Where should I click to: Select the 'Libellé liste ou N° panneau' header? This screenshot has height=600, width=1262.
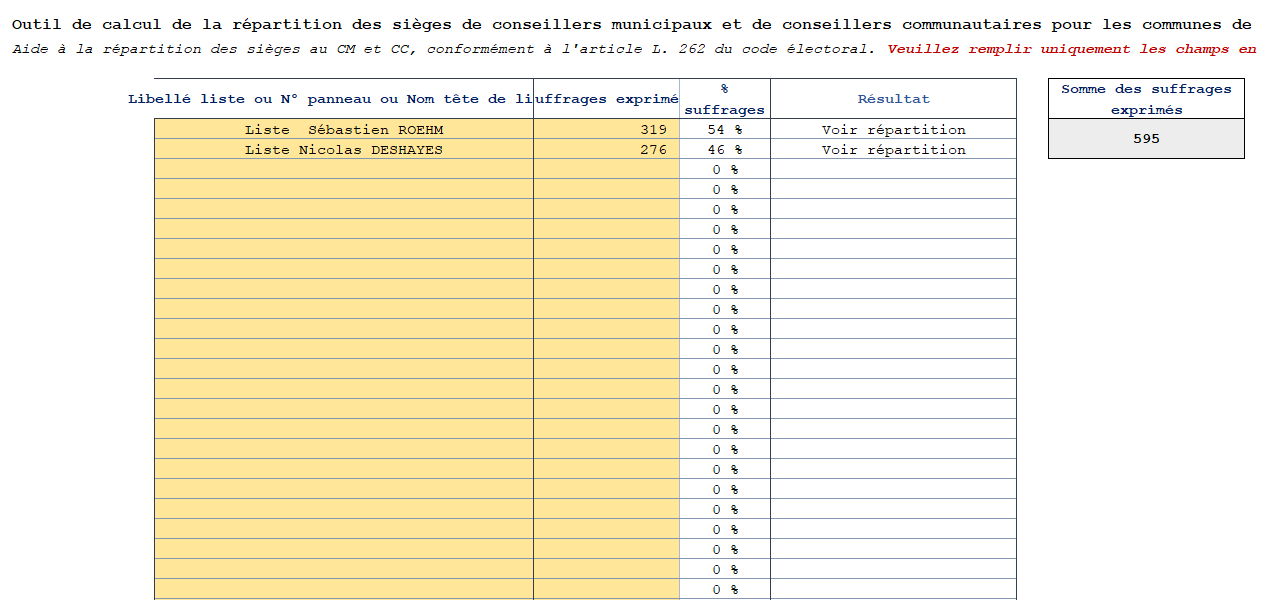pos(330,99)
